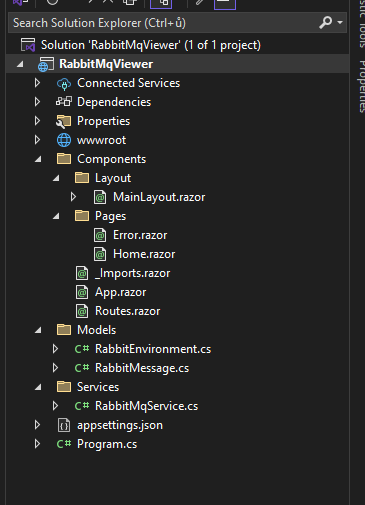Viewport: 365px width, 505px height.
Task: Click the RabbitMessage.cs C# icon
Action: (x=82, y=368)
